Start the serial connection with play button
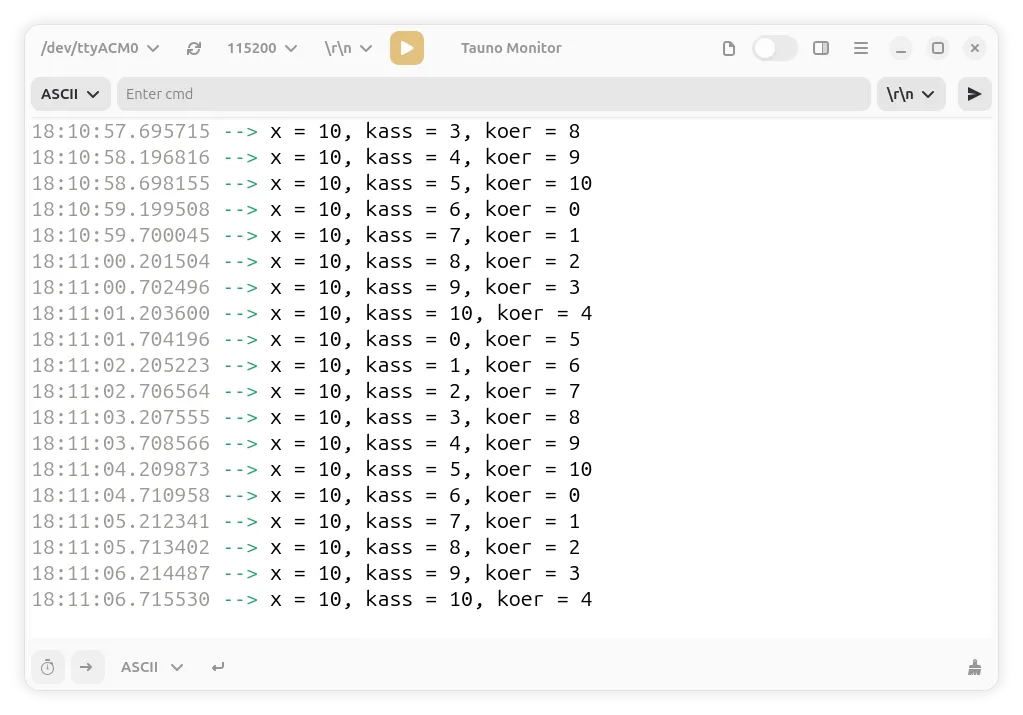The width and height of the screenshot is (1023, 715). coord(406,48)
